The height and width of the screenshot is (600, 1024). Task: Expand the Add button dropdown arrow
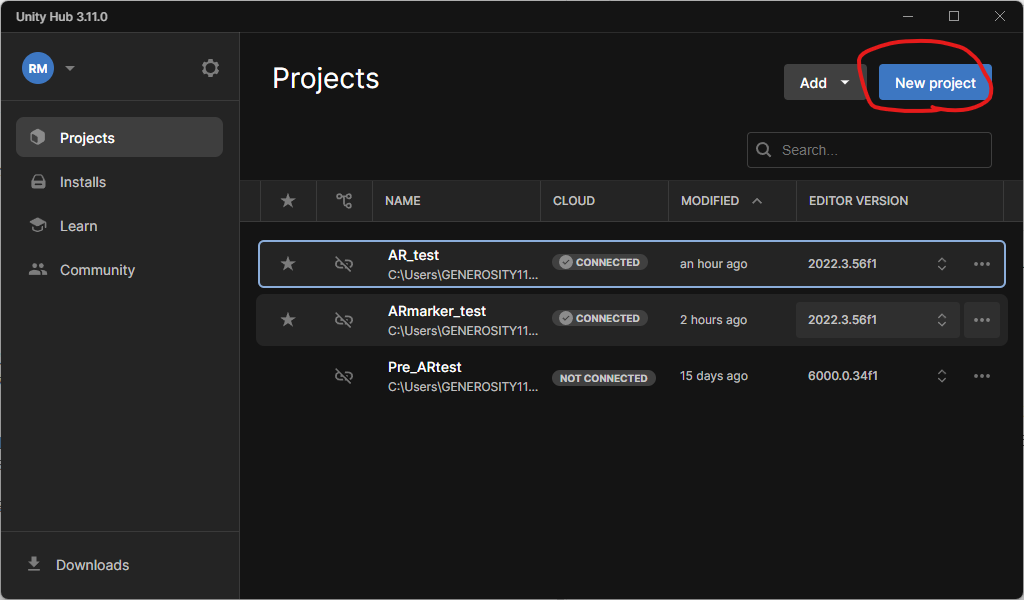pyautogui.click(x=845, y=83)
